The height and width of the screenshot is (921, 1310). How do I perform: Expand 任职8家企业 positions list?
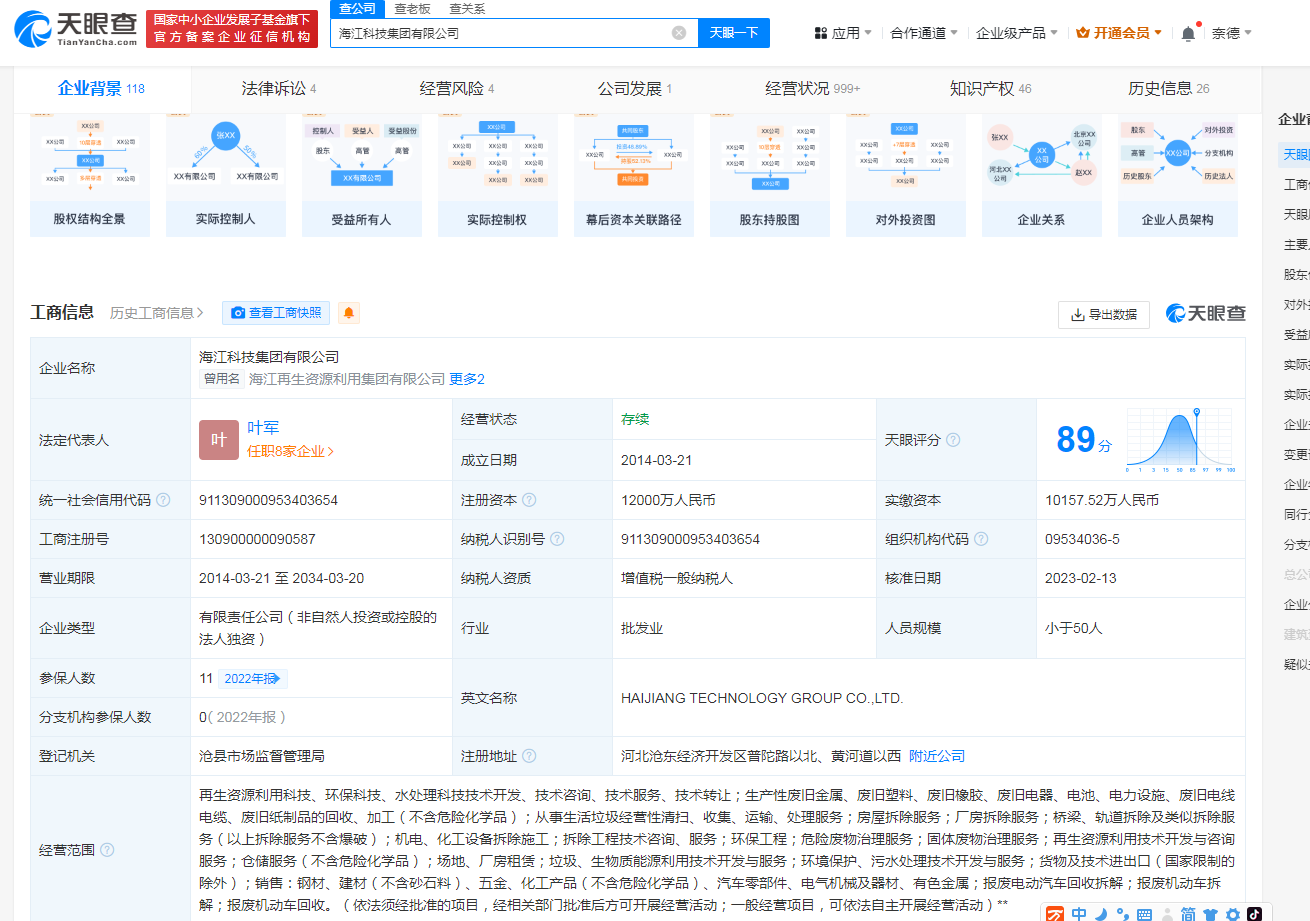point(291,451)
